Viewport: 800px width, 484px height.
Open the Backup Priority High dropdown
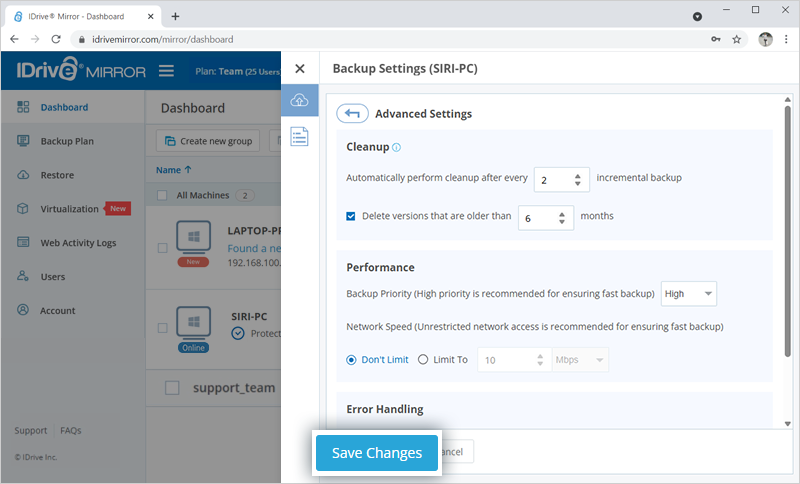tap(689, 294)
